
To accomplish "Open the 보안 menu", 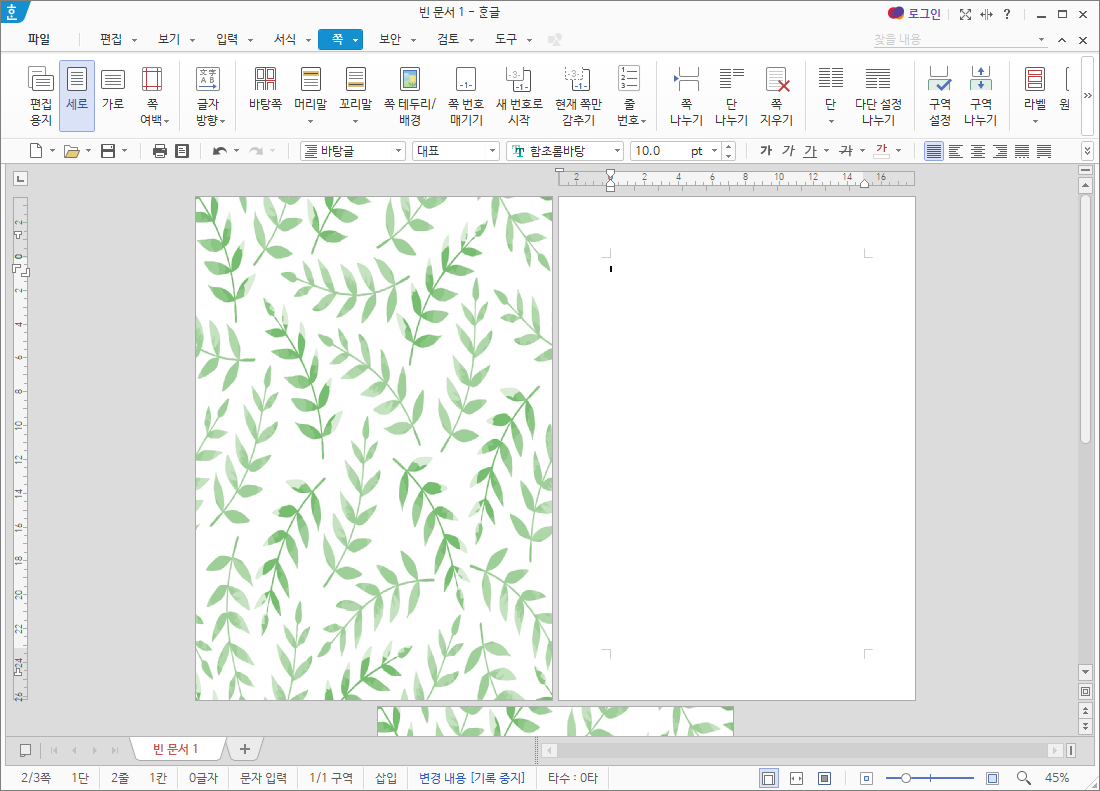I will click(390, 39).
